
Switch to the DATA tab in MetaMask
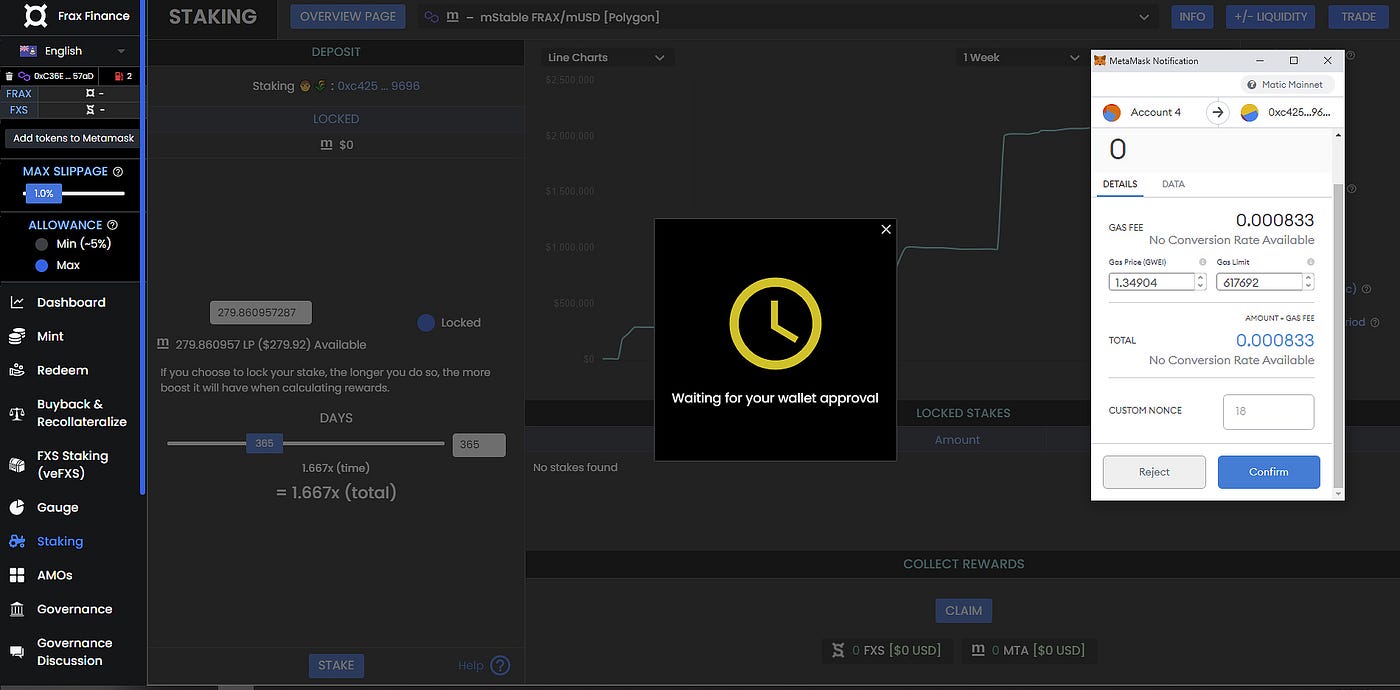1173,184
